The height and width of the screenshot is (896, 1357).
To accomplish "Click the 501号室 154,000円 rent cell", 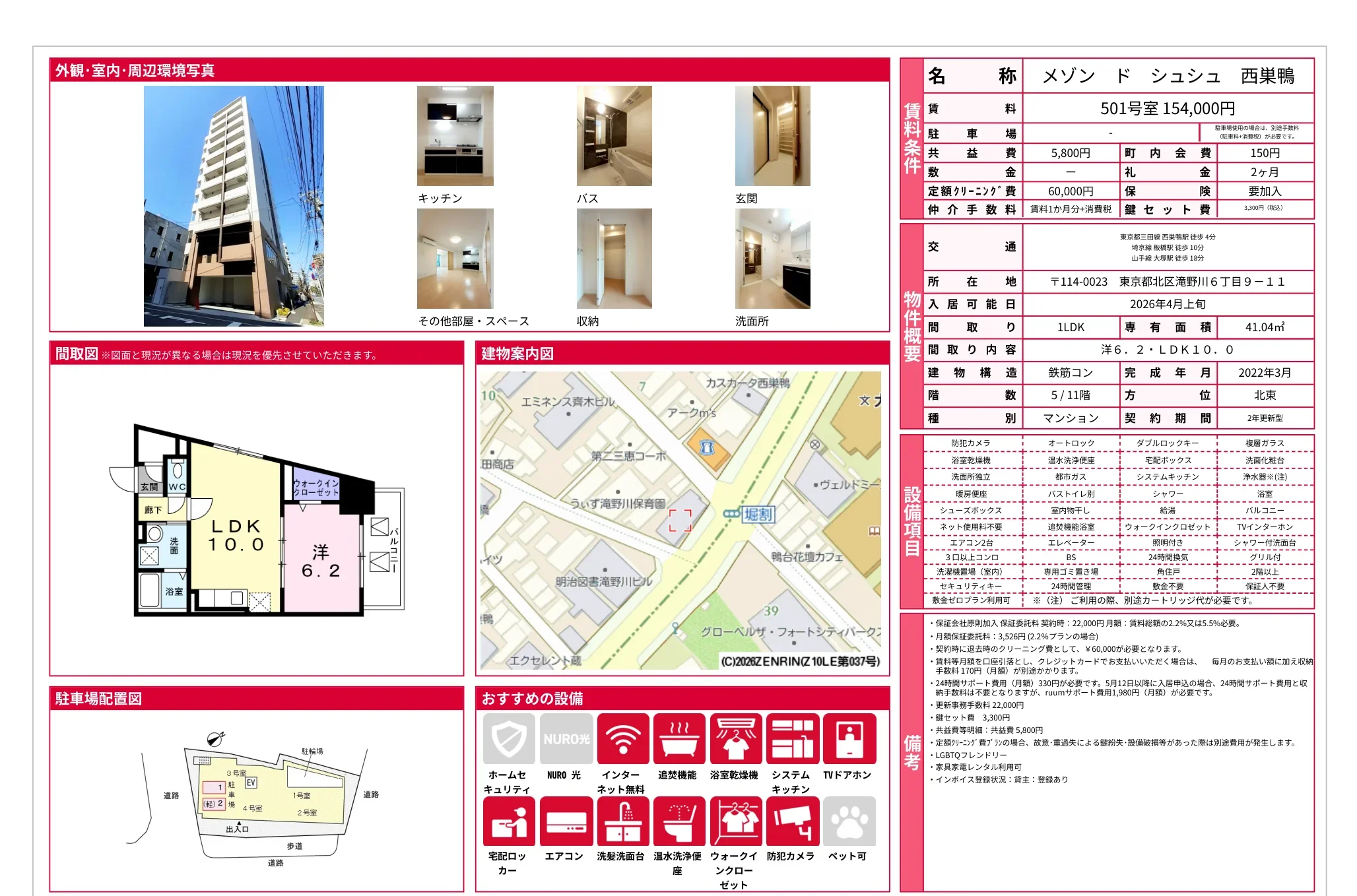I will point(1167,108).
